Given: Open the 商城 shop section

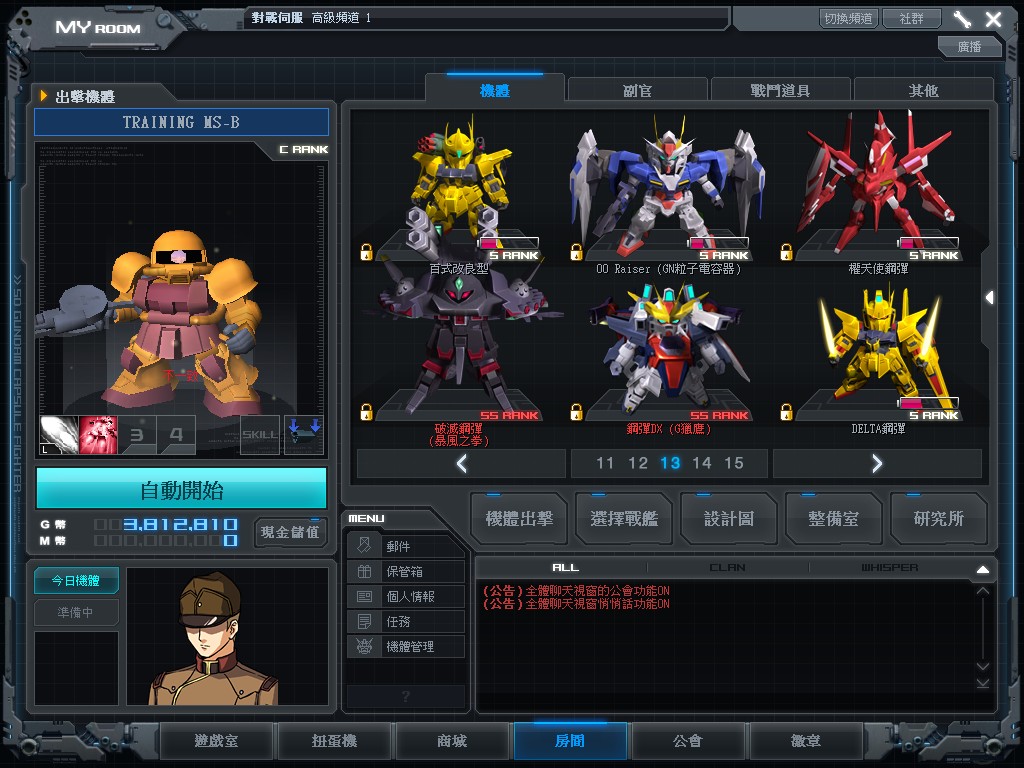Looking at the screenshot, I should (x=452, y=741).
